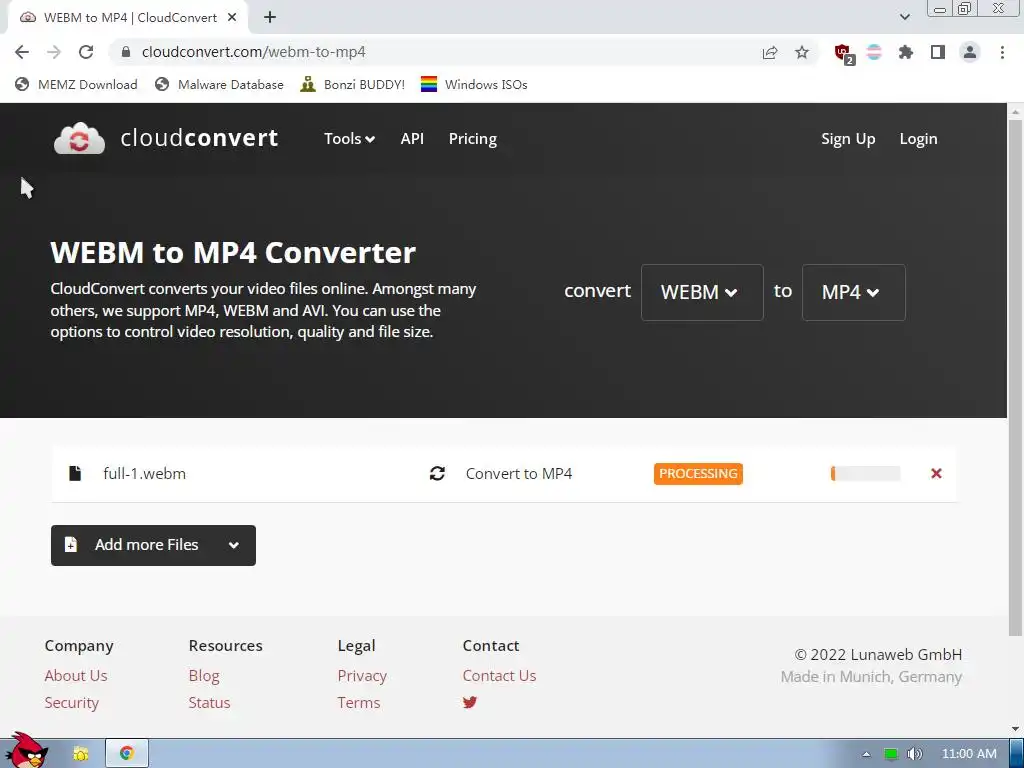This screenshot has width=1024, height=768.
Task: Open the About Us footer link
Action: click(76, 676)
